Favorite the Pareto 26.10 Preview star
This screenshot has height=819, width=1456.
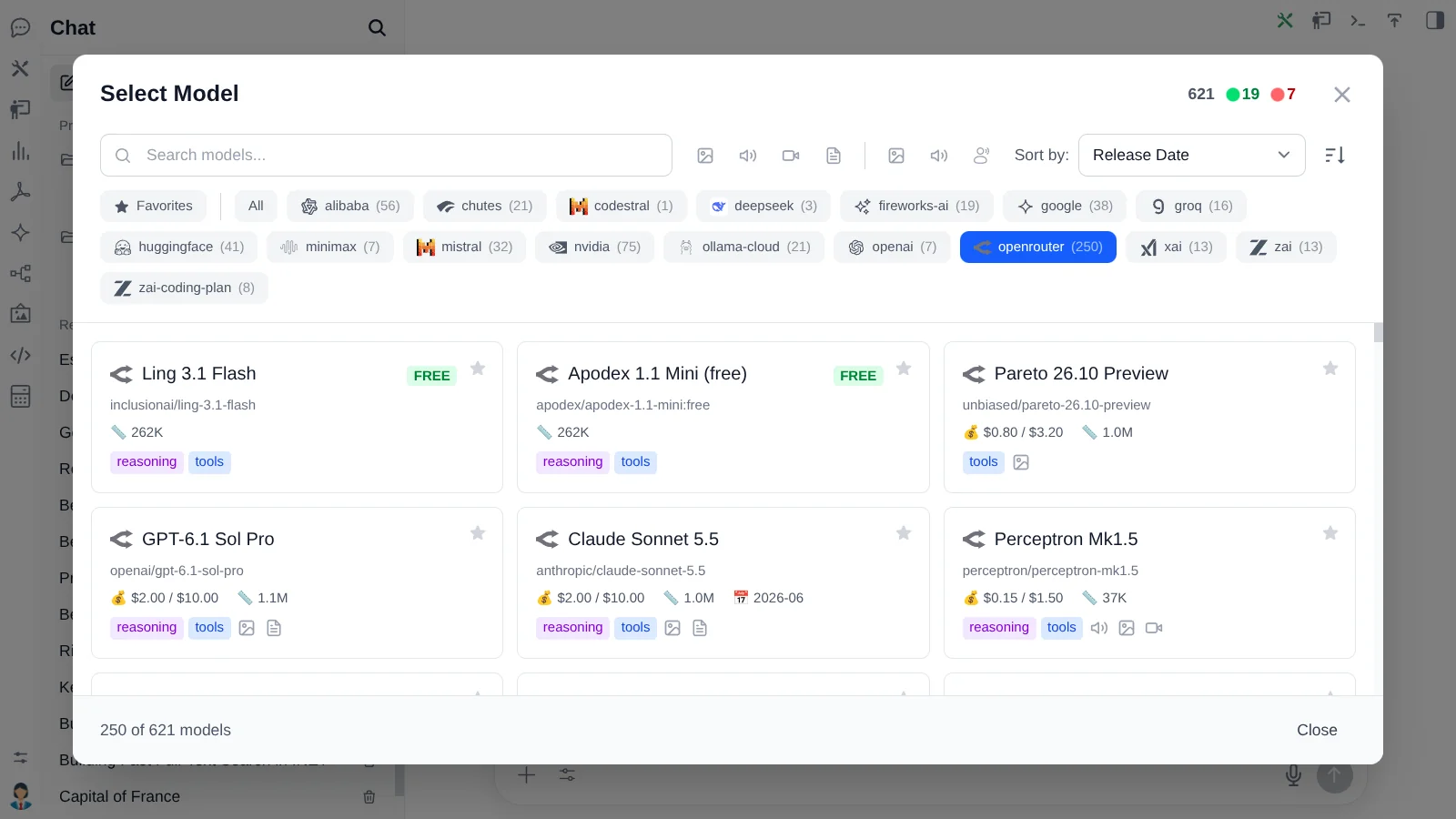(x=1330, y=369)
